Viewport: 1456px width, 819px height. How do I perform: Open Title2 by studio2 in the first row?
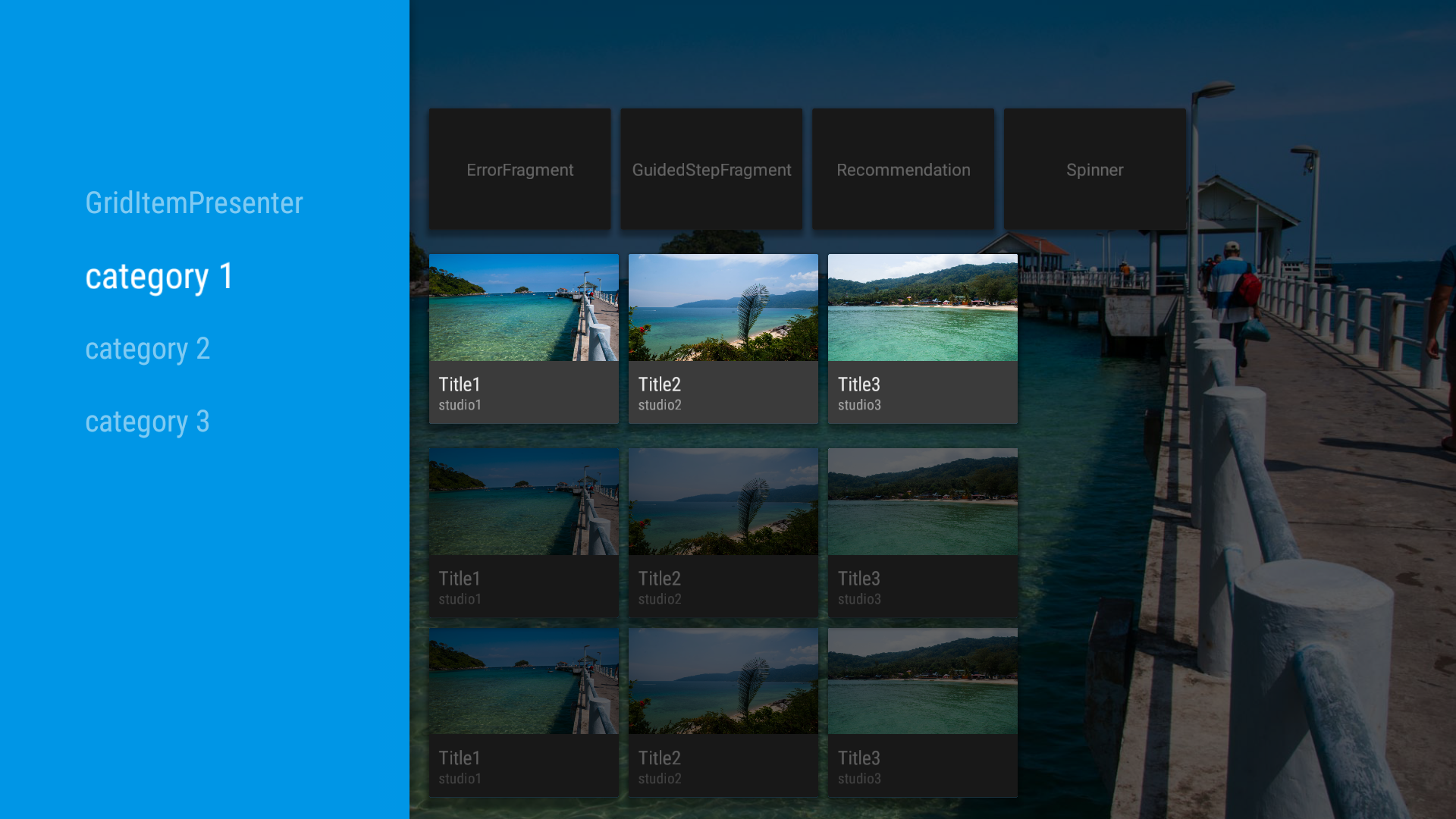(723, 338)
